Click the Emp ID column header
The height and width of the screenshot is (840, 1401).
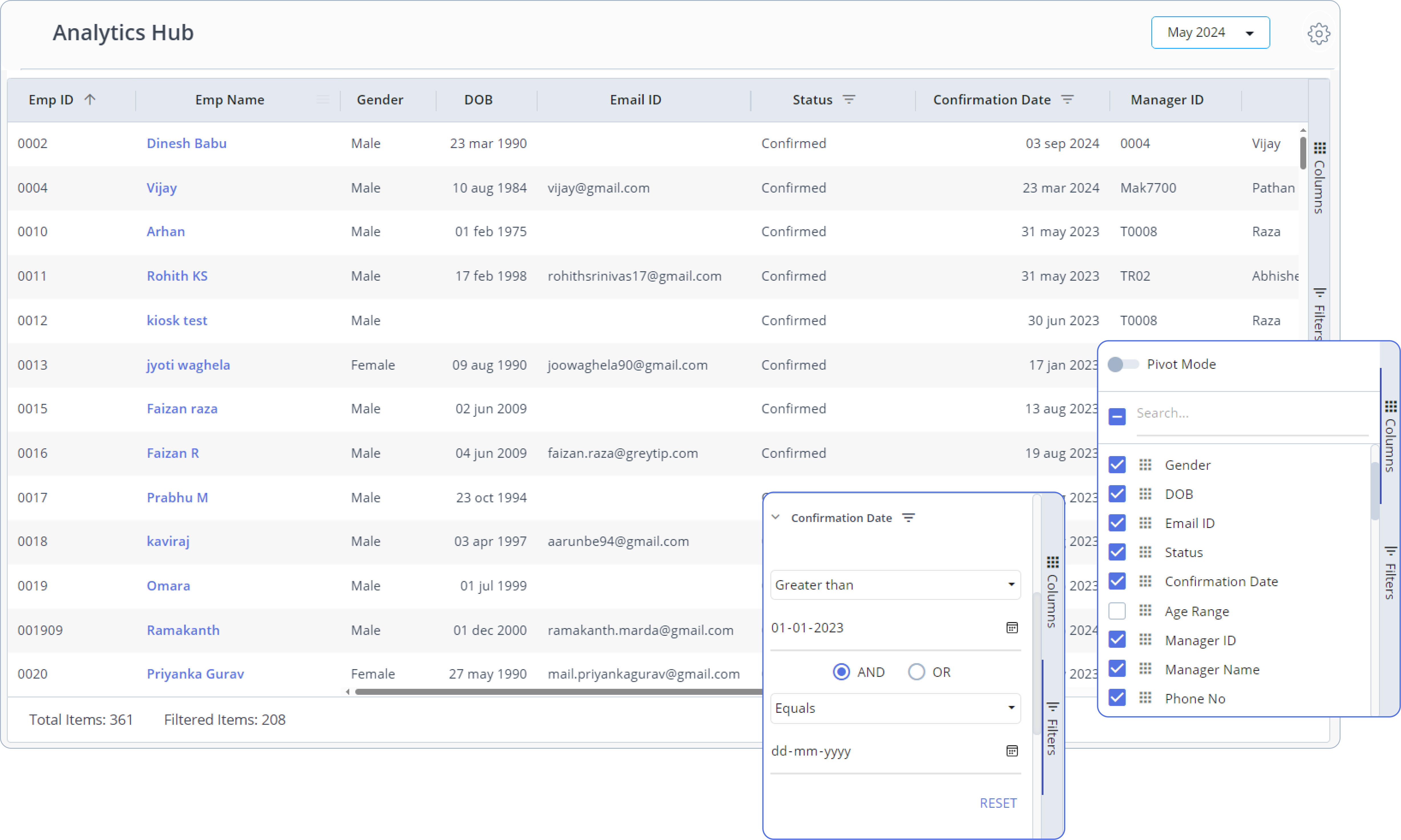click(x=51, y=100)
